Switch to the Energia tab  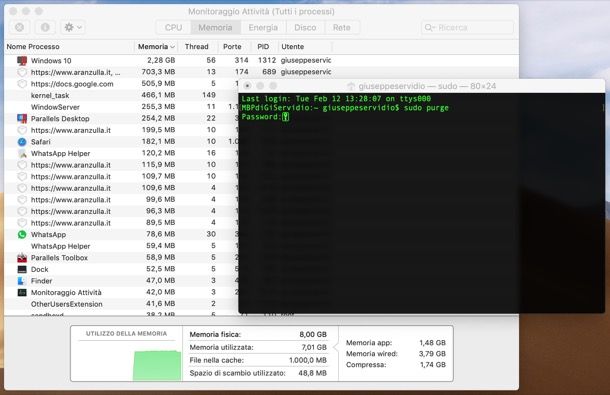(x=263, y=28)
